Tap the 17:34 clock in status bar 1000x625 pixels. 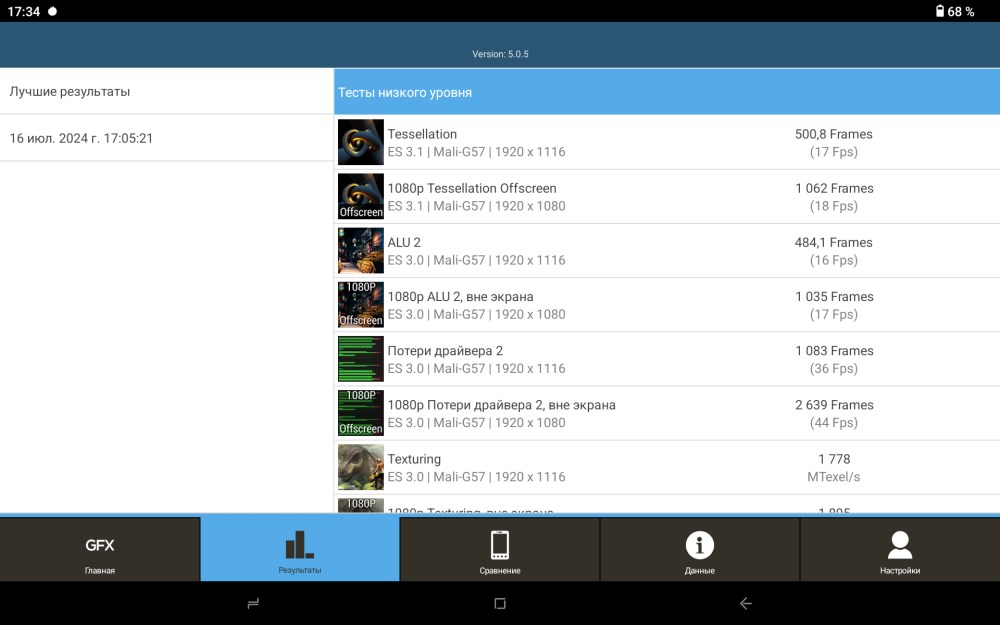(x=24, y=11)
